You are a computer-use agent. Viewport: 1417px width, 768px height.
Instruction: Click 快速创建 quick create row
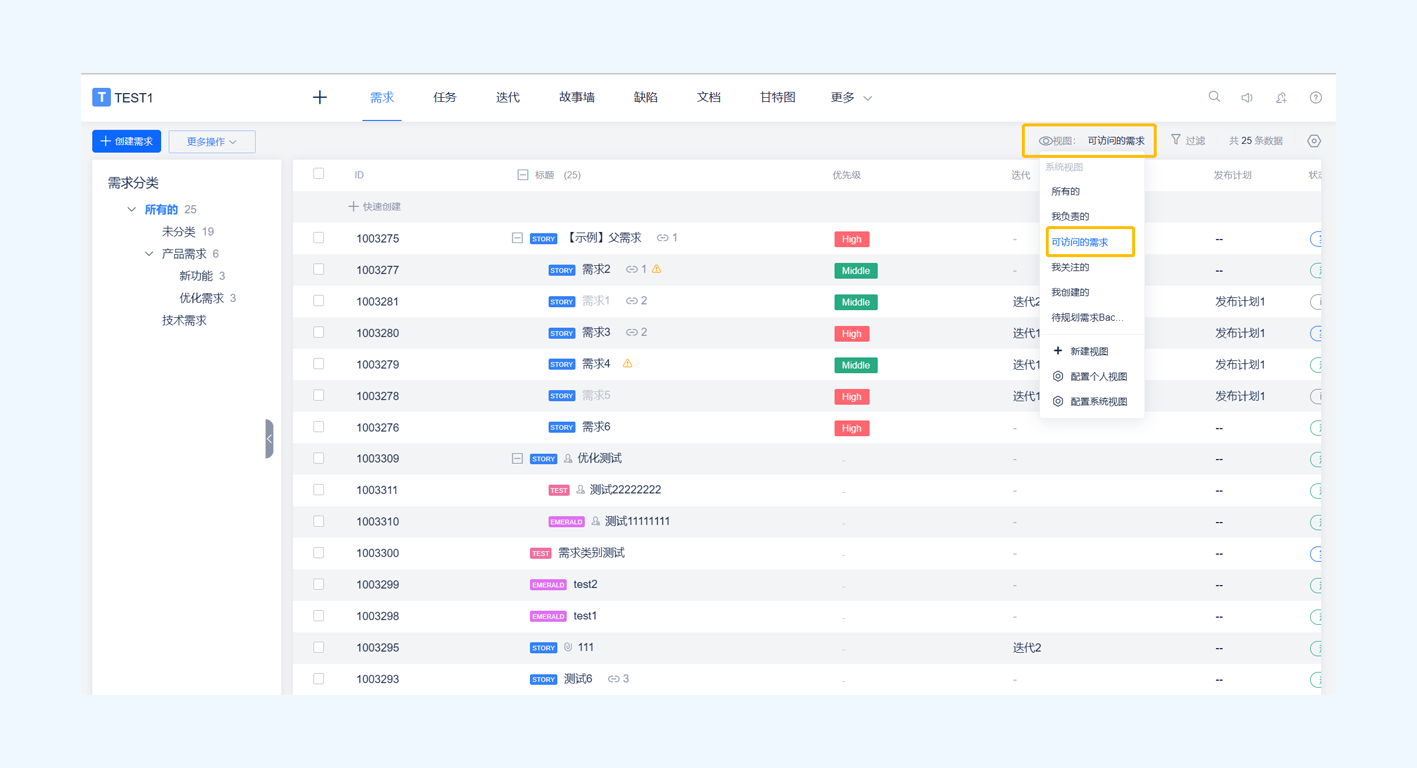[374, 207]
